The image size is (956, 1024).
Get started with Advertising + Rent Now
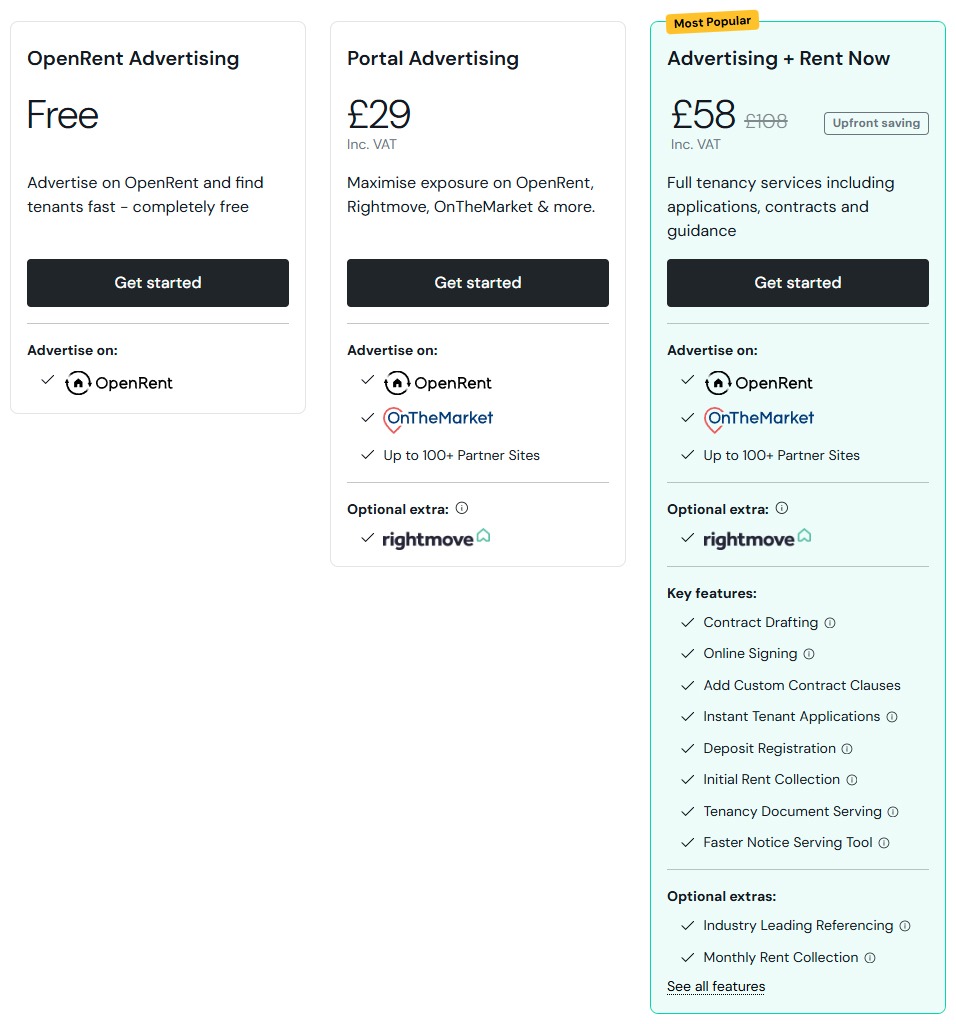click(x=797, y=283)
